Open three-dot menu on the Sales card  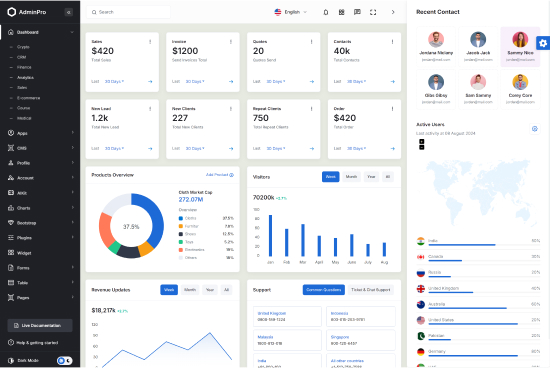tap(150, 42)
